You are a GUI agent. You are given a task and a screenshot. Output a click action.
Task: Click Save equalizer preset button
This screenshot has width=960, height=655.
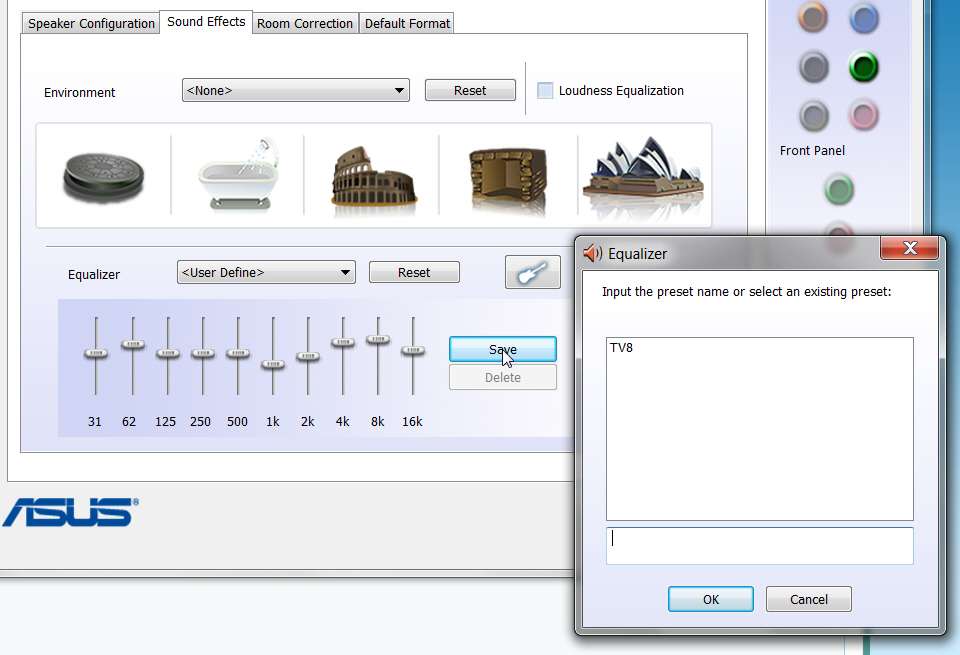pyautogui.click(x=503, y=350)
